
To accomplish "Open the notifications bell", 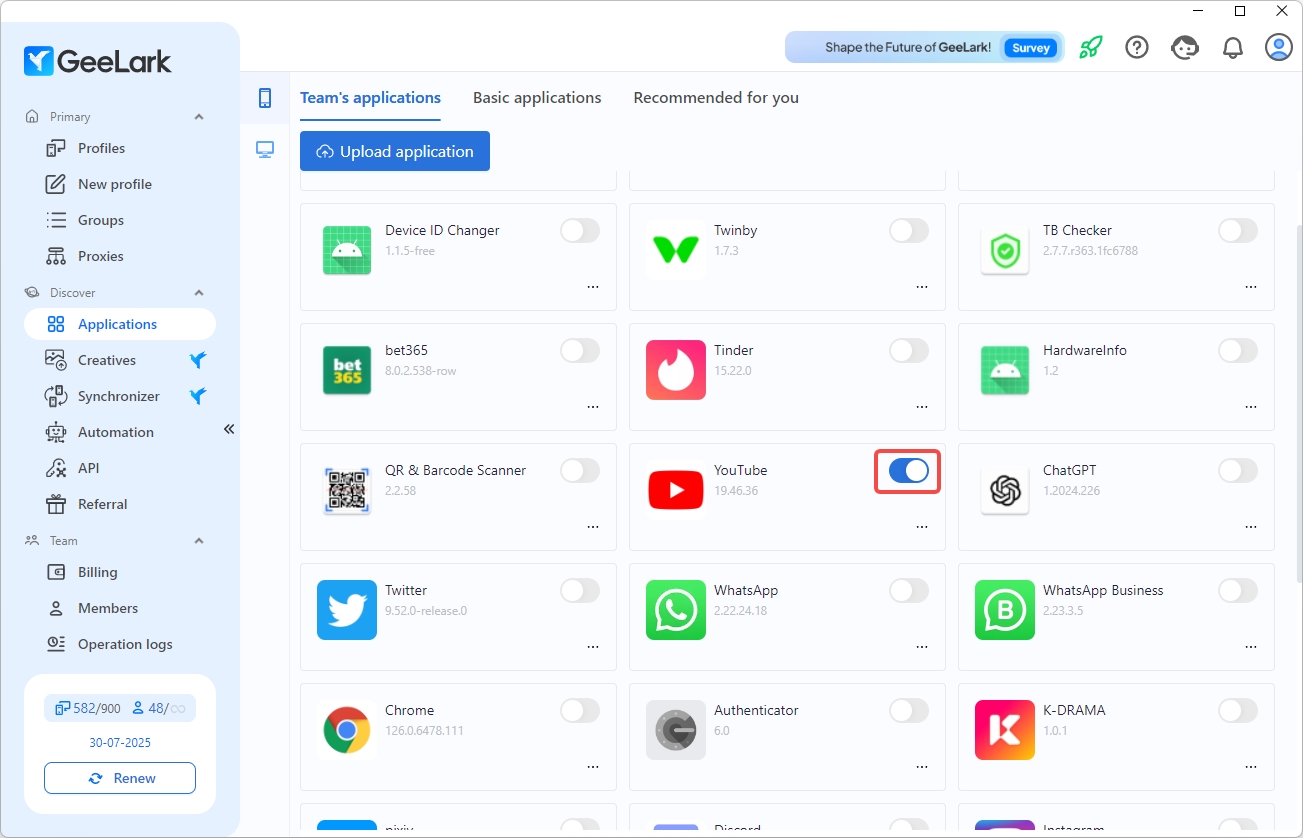I will (x=1233, y=47).
